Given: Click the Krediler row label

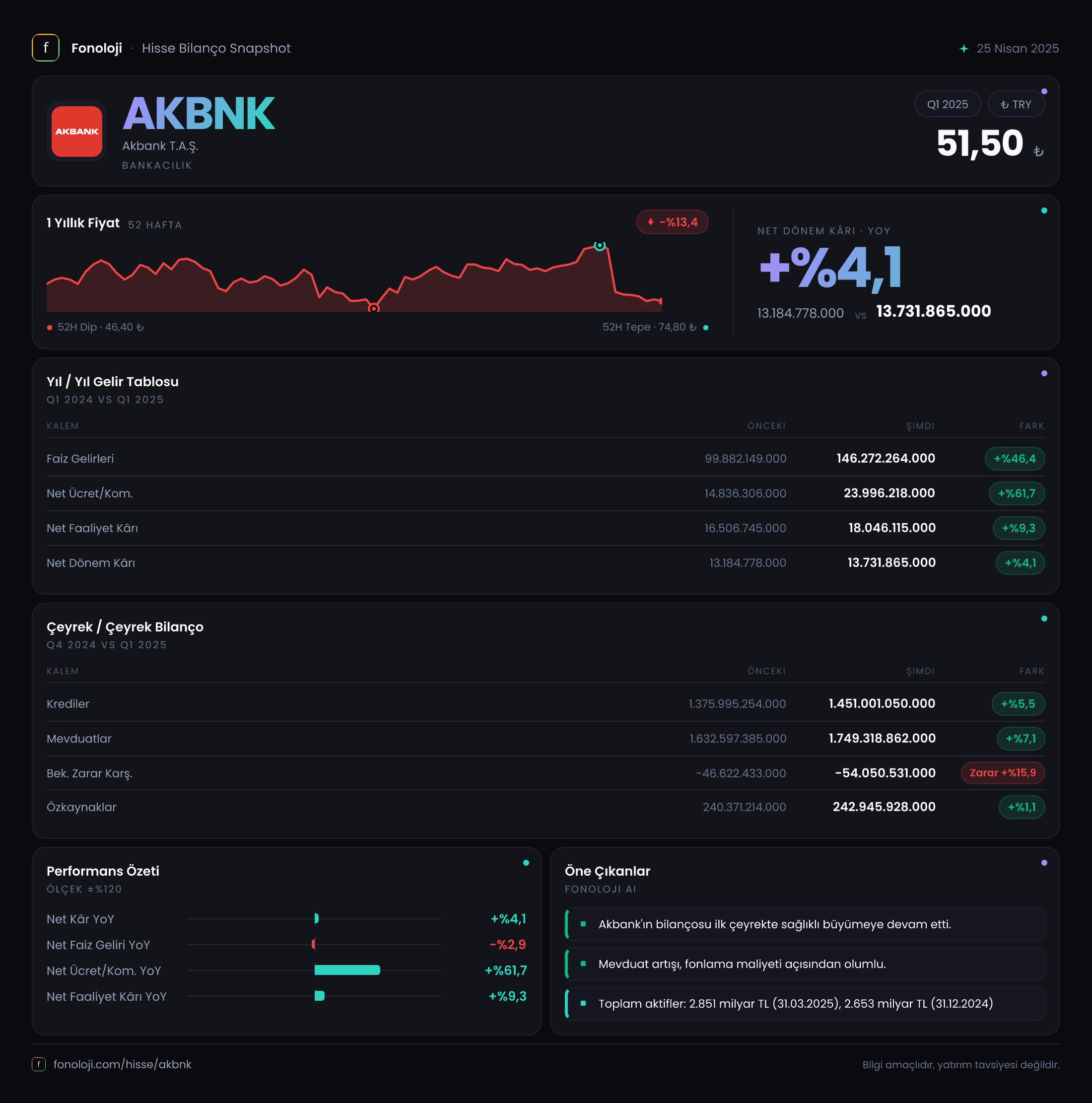Looking at the screenshot, I should [x=68, y=704].
